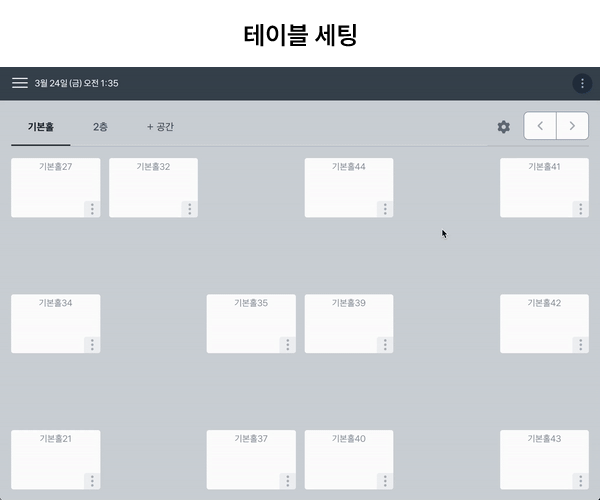Add a new space with + 공간

[160, 127]
